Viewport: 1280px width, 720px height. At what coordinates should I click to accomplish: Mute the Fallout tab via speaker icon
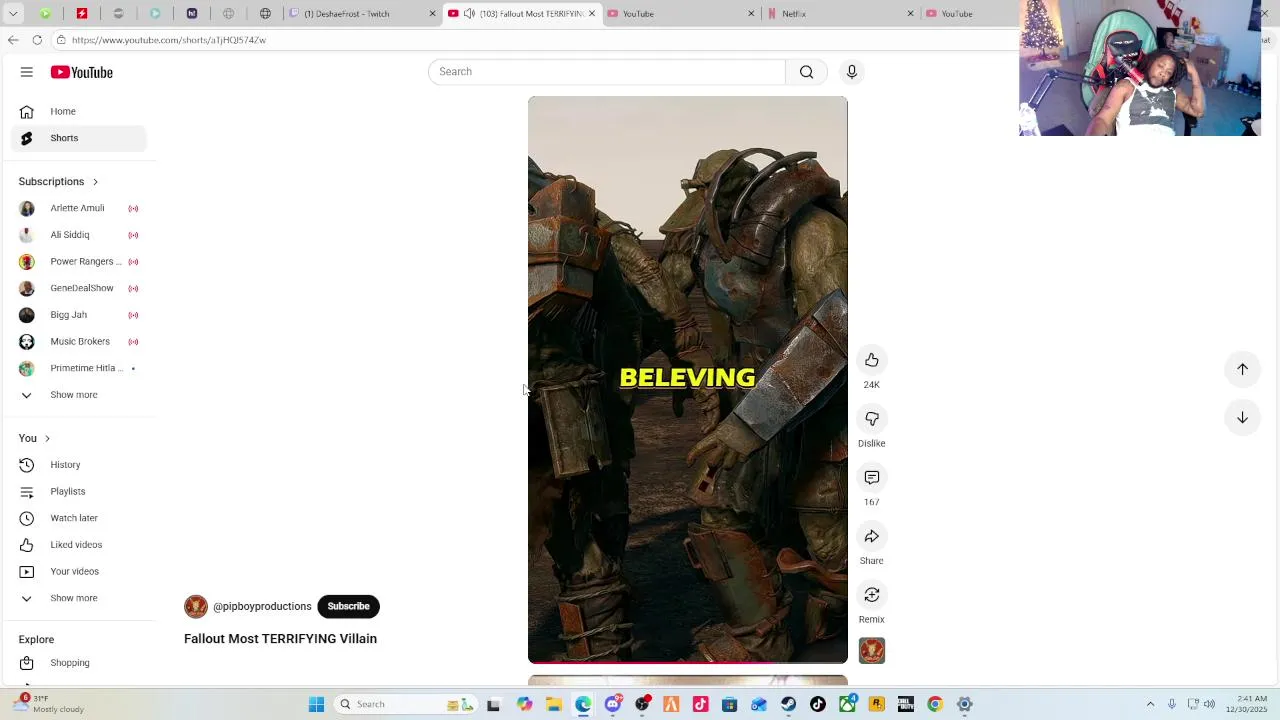(x=469, y=14)
